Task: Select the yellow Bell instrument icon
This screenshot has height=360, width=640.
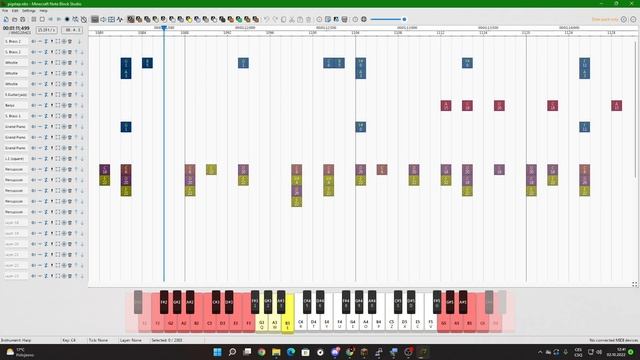Action: (x=189, y=19)
